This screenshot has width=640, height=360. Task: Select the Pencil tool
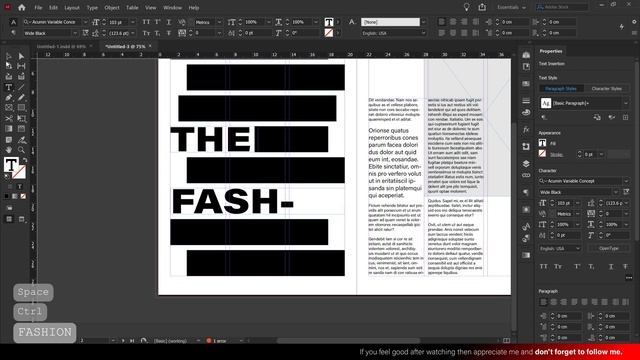21,98
